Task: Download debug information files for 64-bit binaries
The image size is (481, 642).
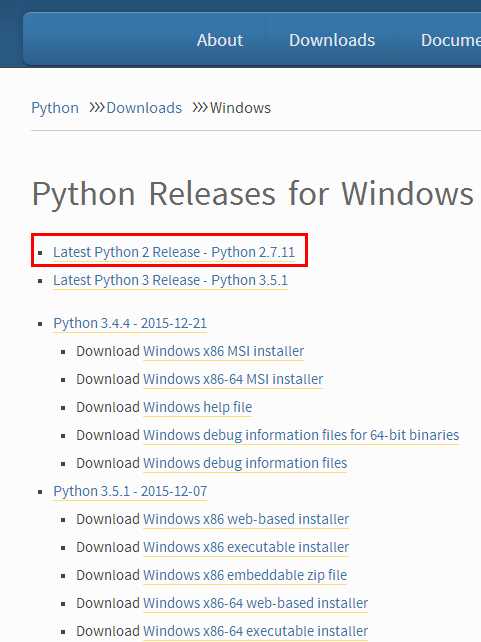Action: tap(301, 435)
